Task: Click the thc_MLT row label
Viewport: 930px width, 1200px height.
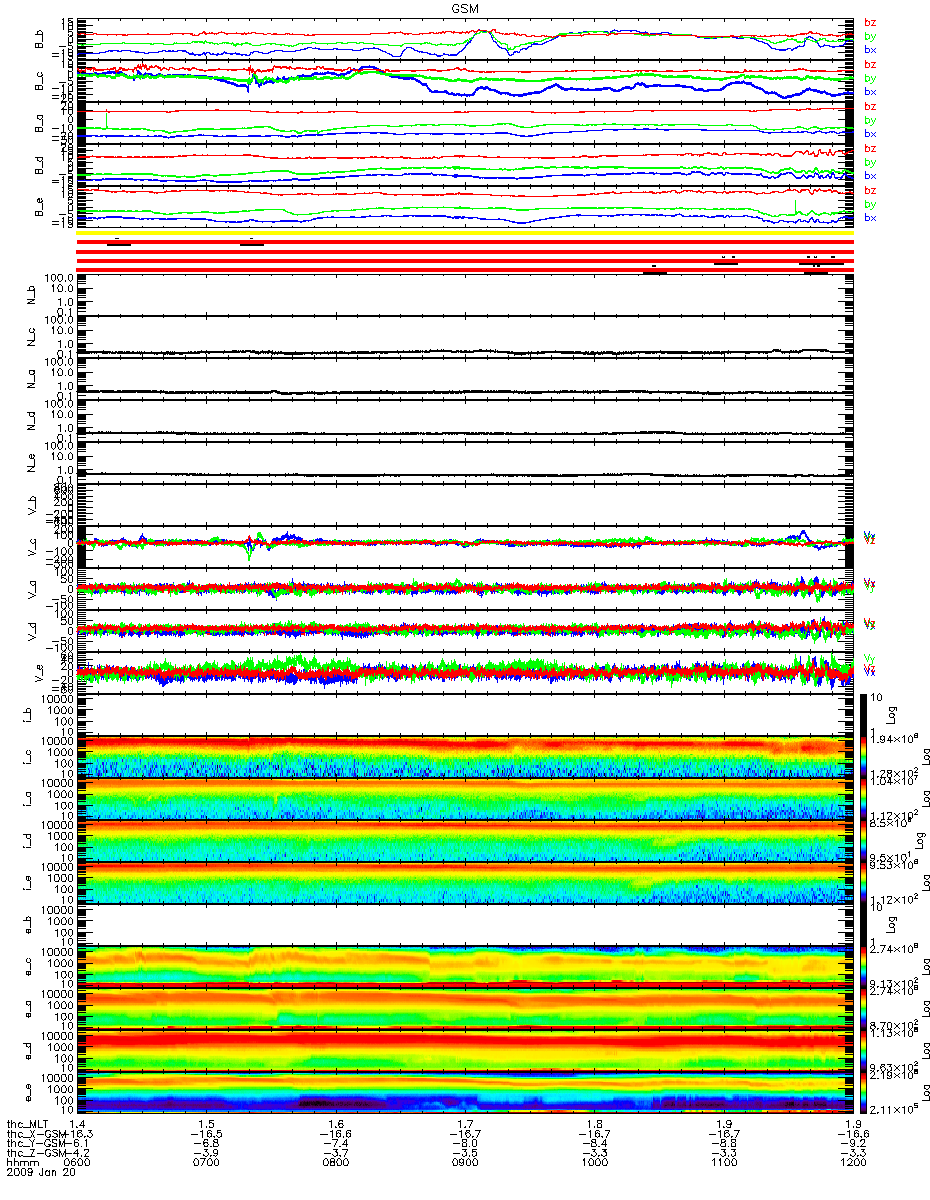Action: tap(27, 1124)
